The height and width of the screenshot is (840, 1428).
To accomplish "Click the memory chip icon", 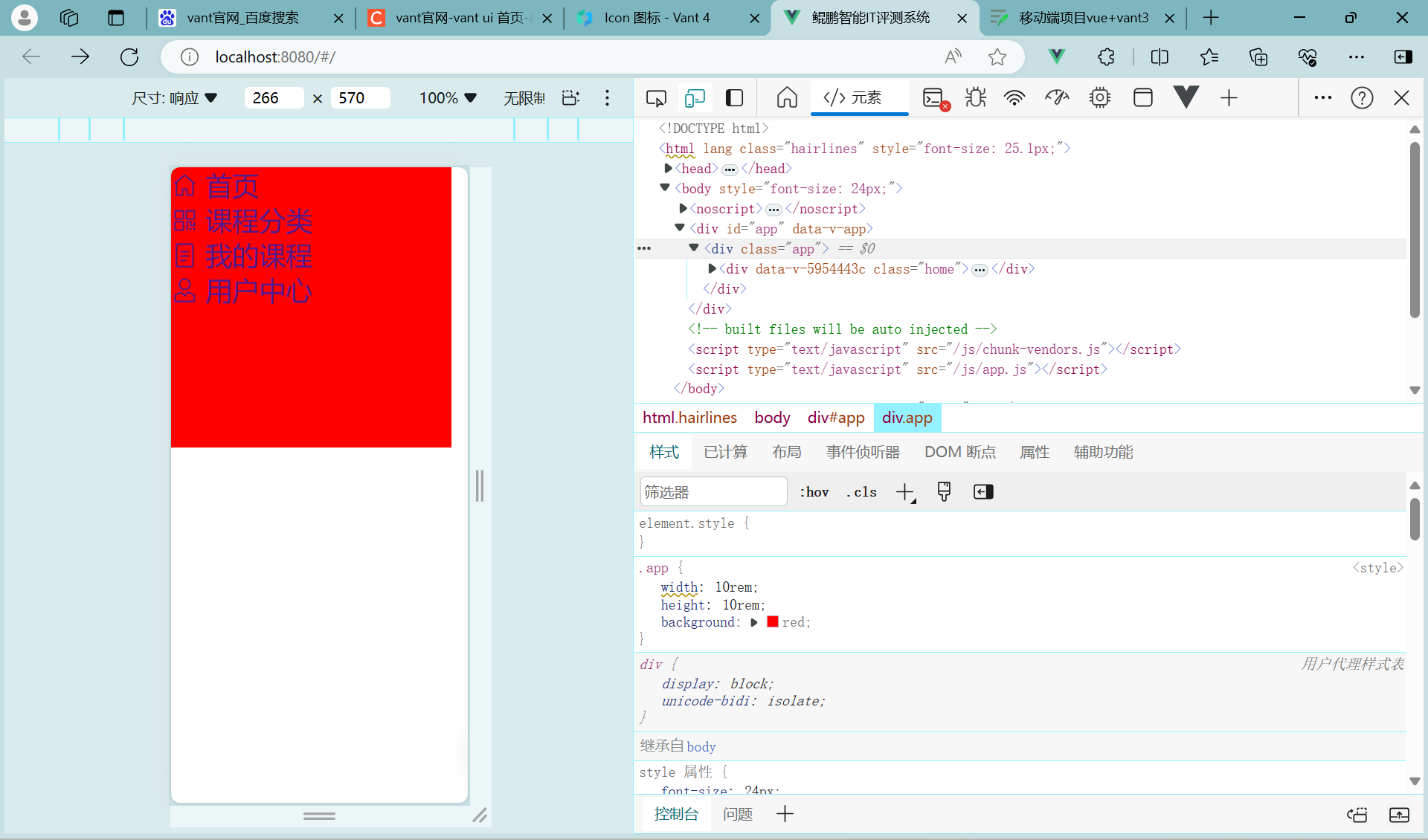I will 1100,97.
